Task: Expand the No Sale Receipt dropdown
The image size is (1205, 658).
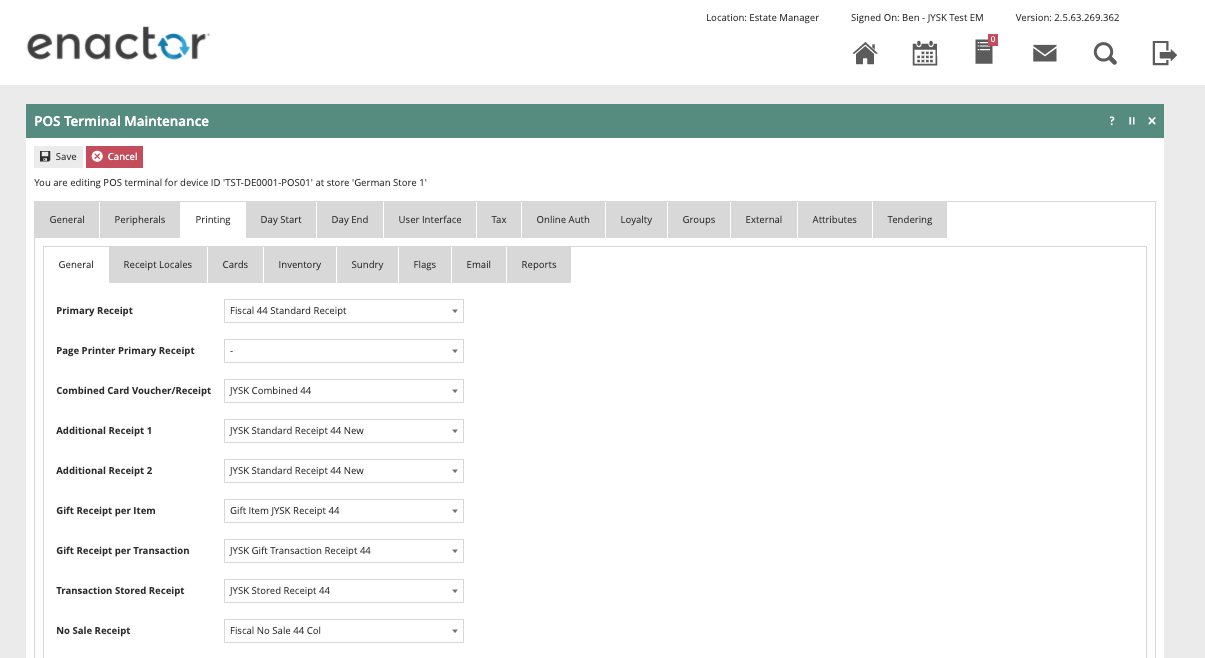Action: point(344,631)
